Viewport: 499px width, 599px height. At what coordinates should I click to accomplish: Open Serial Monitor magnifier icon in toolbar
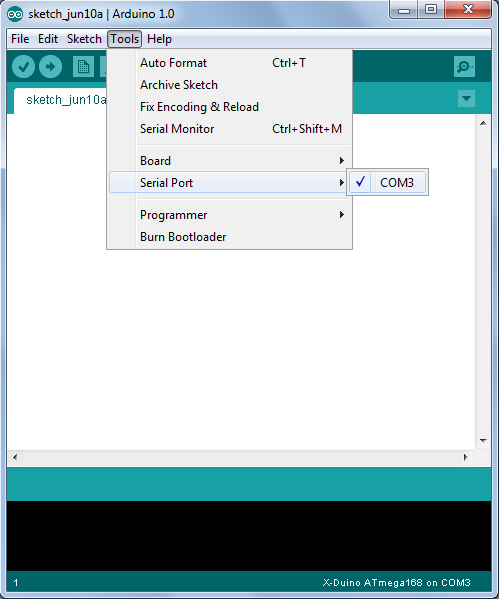tap(464, 67)
